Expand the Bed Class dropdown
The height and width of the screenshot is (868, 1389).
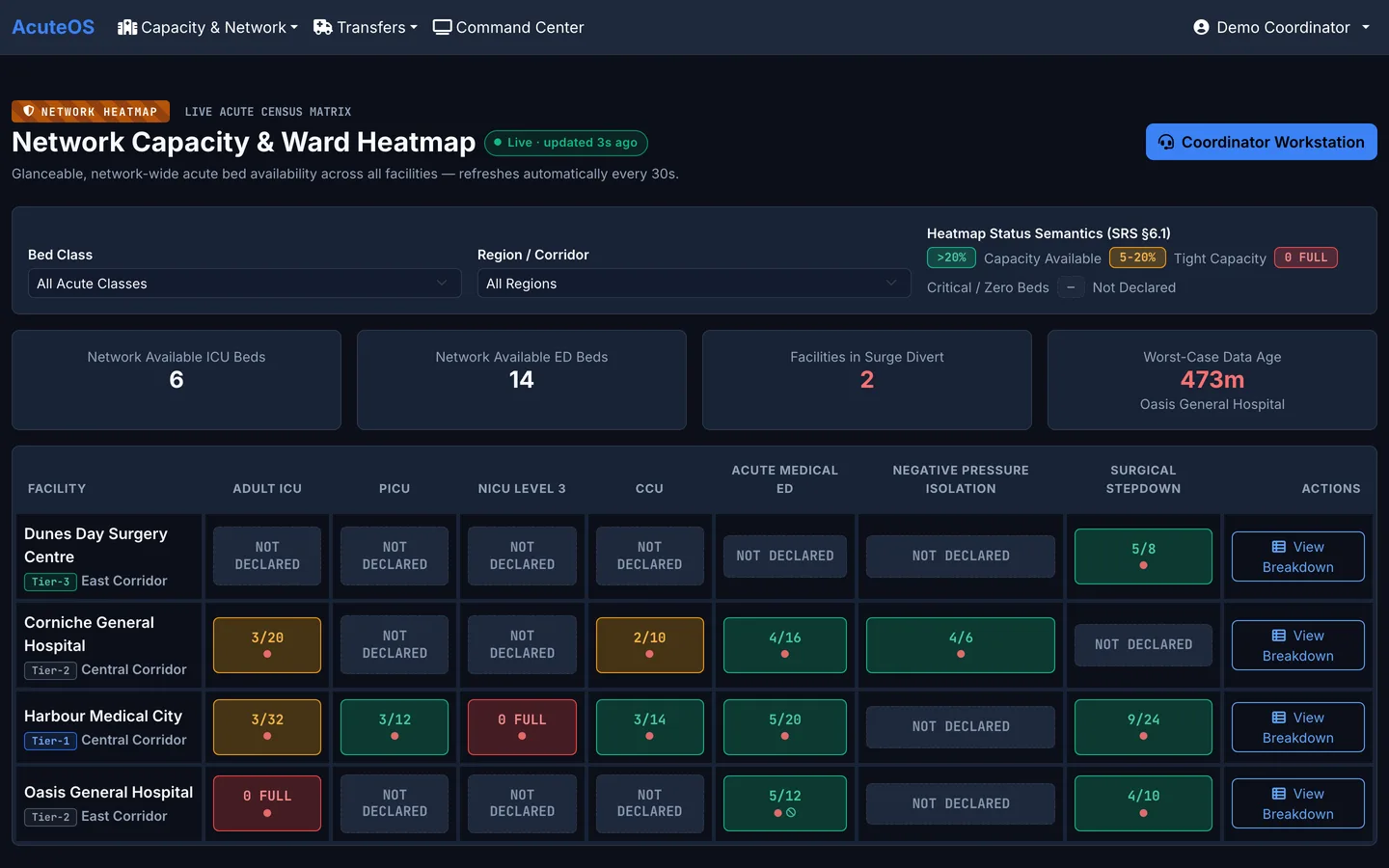point(244,284)
